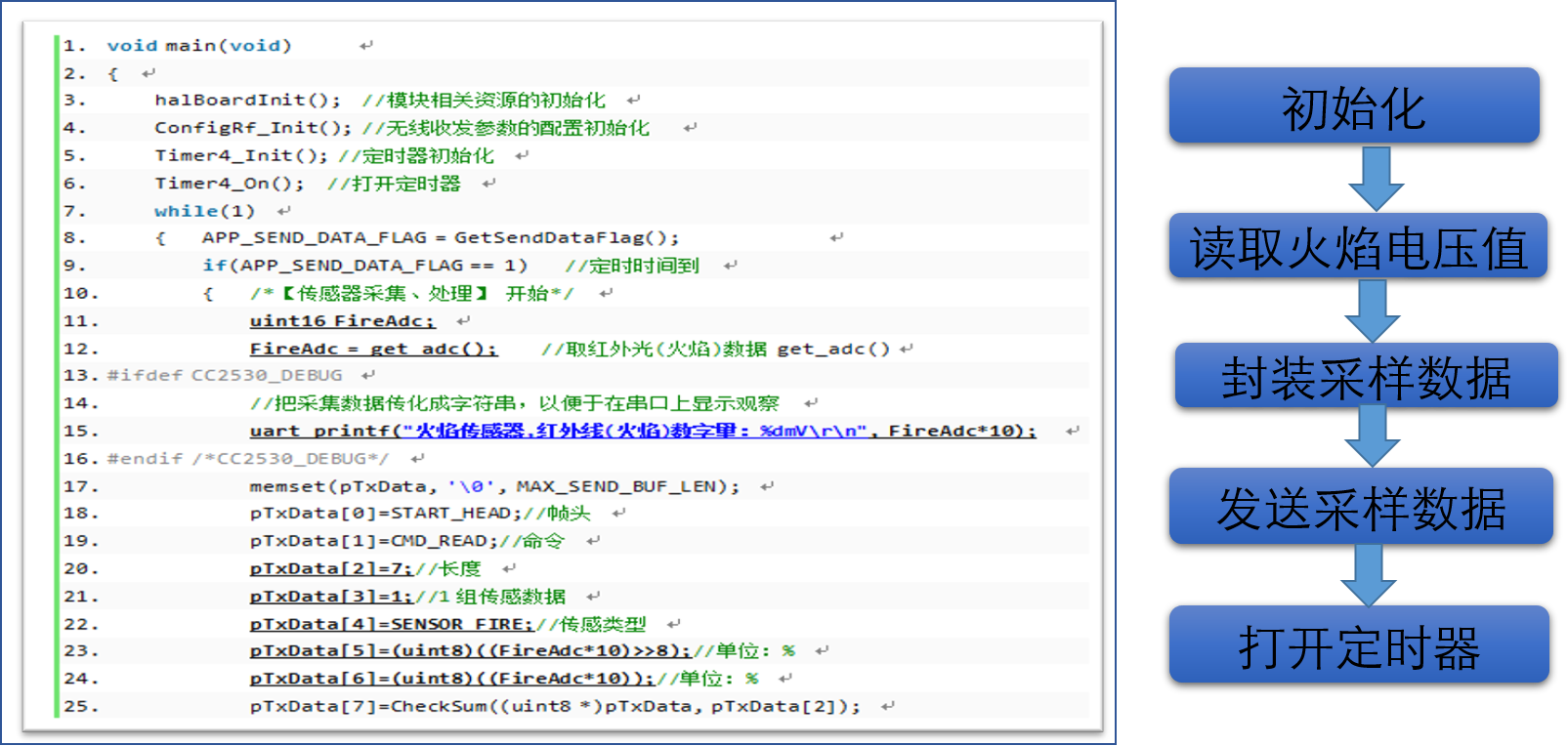This screenshot has width=1568, height=746.
Task: Click pTxData[7]=CheckSum code line
Action: (x=555, y=706)
